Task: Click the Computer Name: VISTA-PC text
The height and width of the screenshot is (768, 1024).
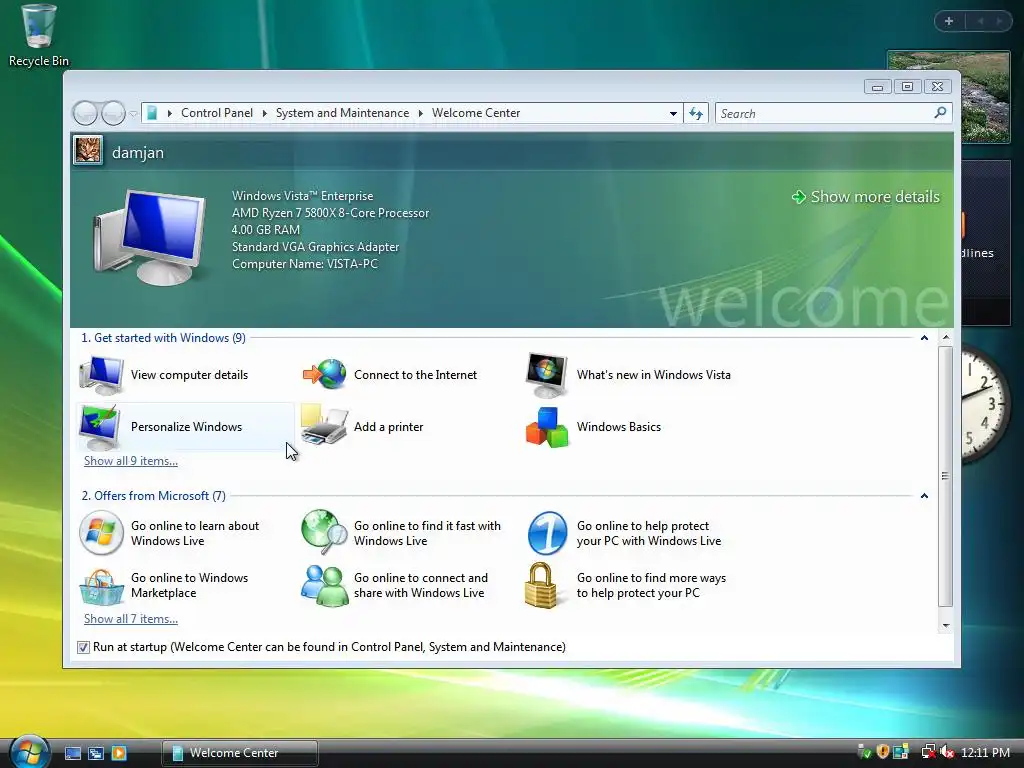Action: 305,264
